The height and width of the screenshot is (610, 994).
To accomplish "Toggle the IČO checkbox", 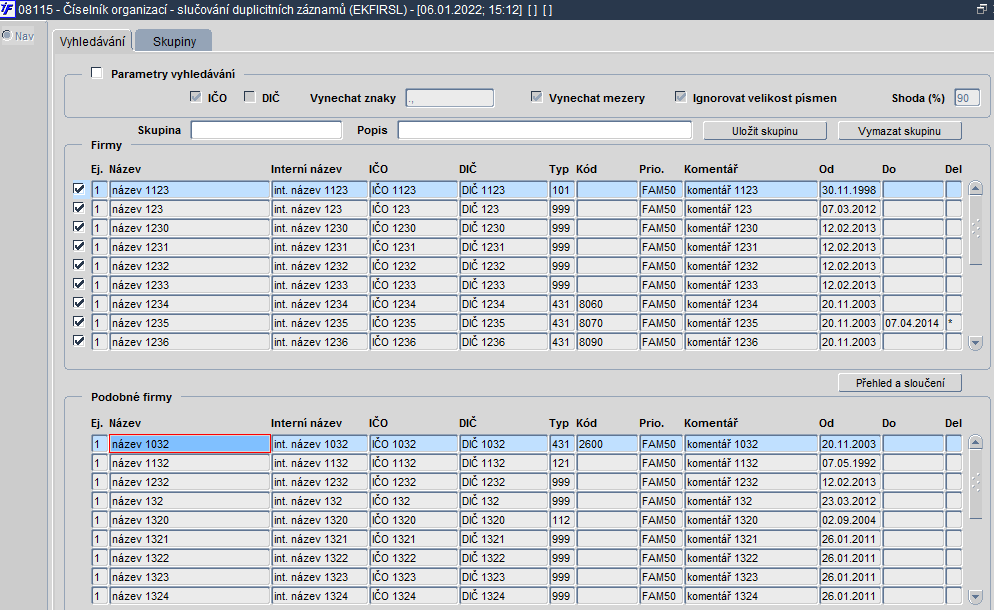I will click(195, 97).
